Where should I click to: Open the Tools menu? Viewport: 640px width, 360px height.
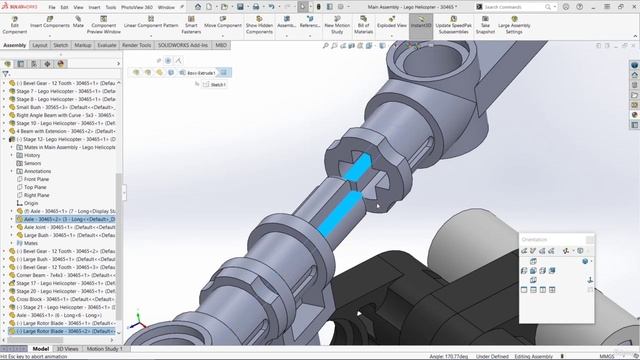pos(111,7)
